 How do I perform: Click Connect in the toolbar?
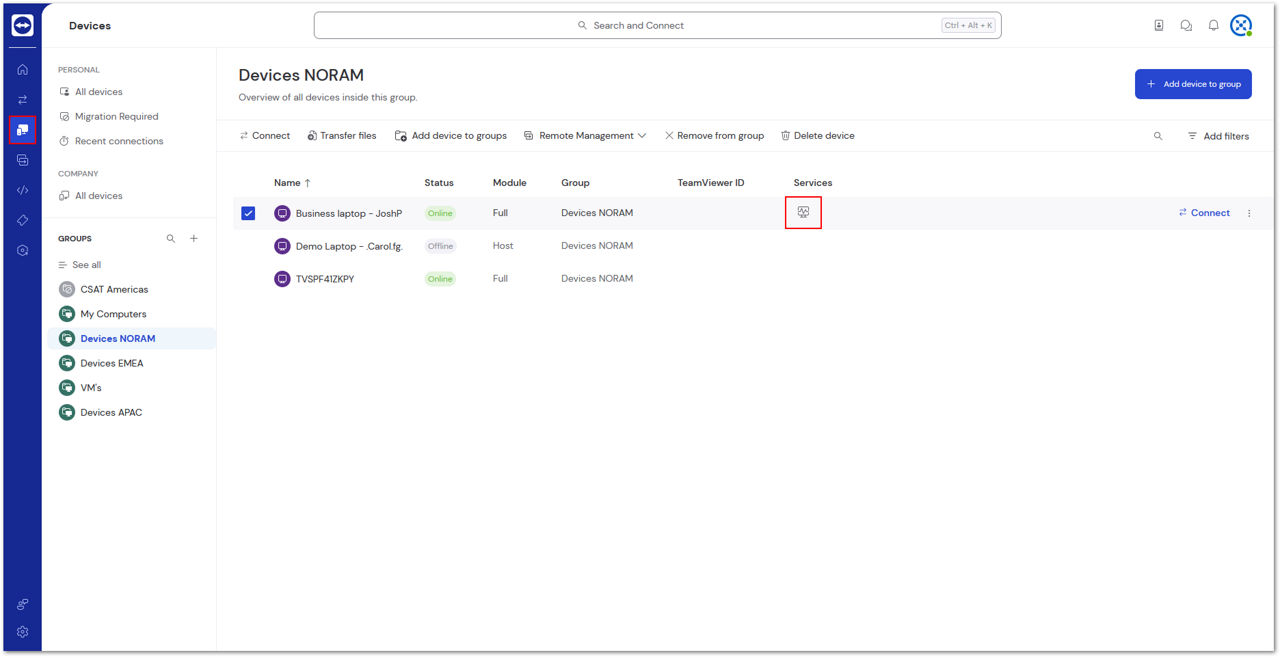tap(265, 136)
